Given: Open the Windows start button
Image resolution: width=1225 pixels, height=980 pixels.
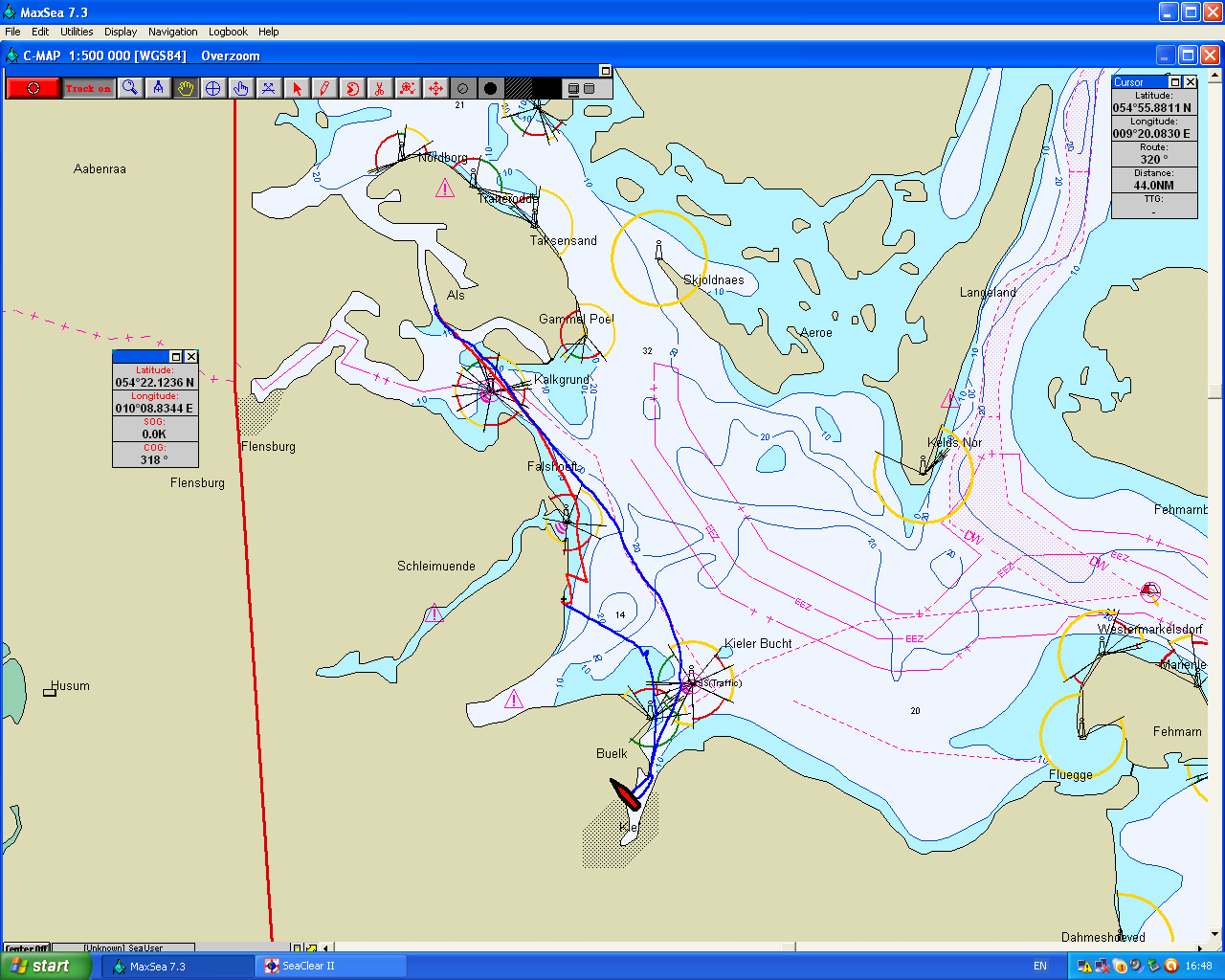Looking at the screenshot, I should [46, 966].
